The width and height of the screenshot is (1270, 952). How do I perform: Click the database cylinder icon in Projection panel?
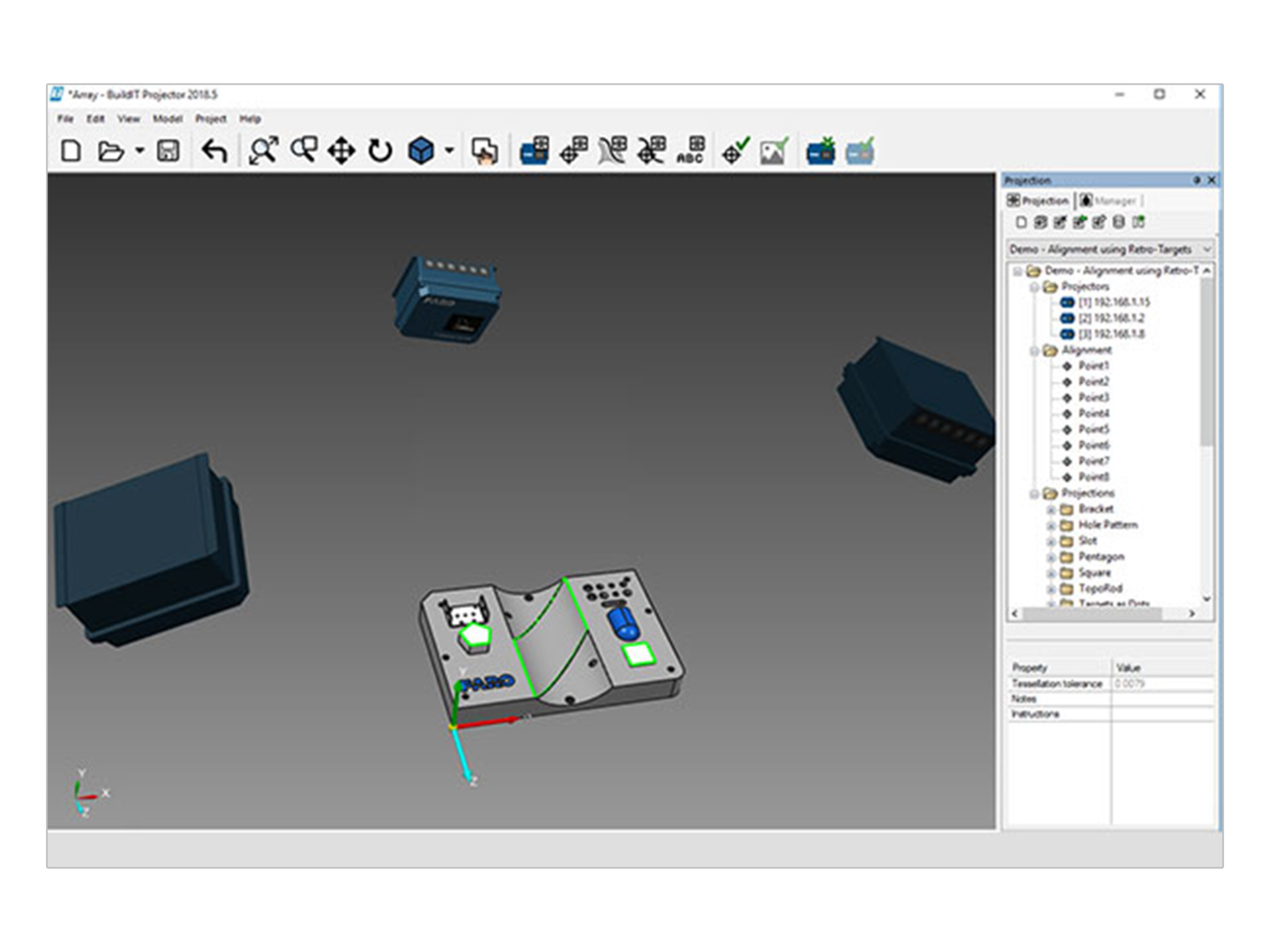(1118, 222)
